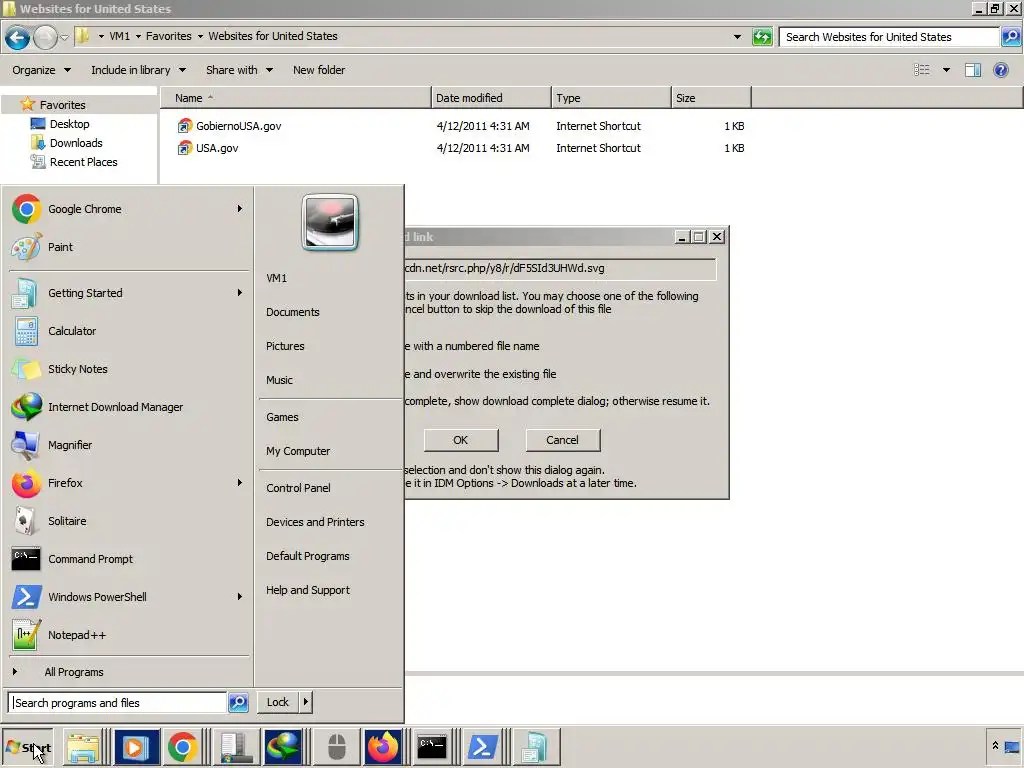The width and height of the screenshot is (1024, 768).
Task: Click the user account picture in Start menu
Action: click(330, 223)
